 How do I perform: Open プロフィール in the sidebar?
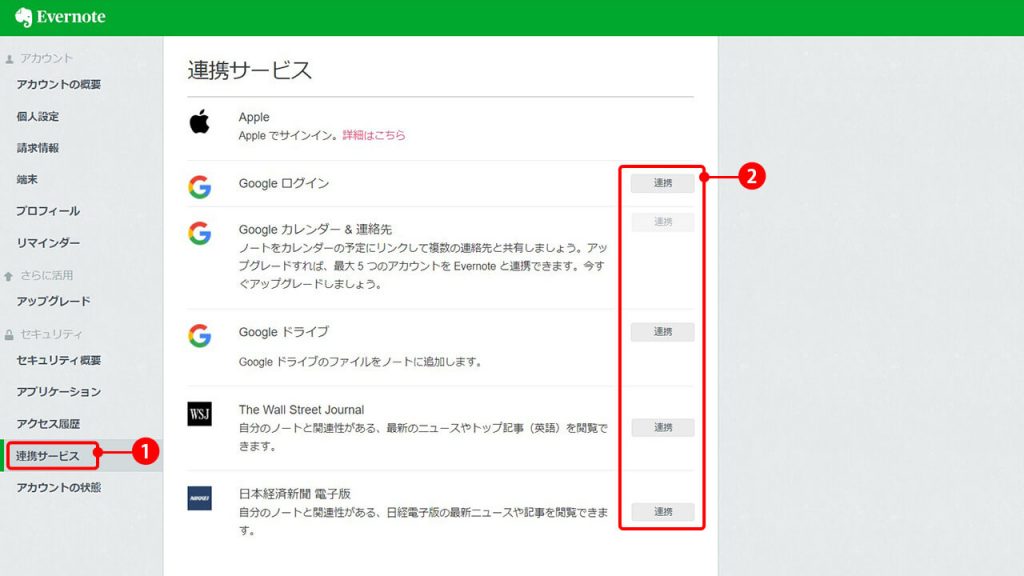click(x=48, y=211)
